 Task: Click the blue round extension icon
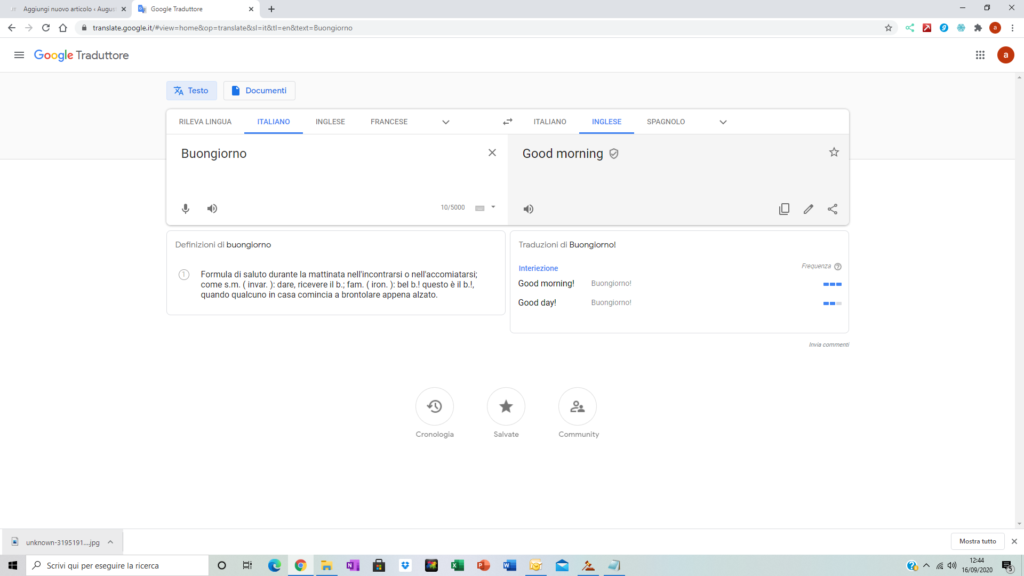click(944, 28)
